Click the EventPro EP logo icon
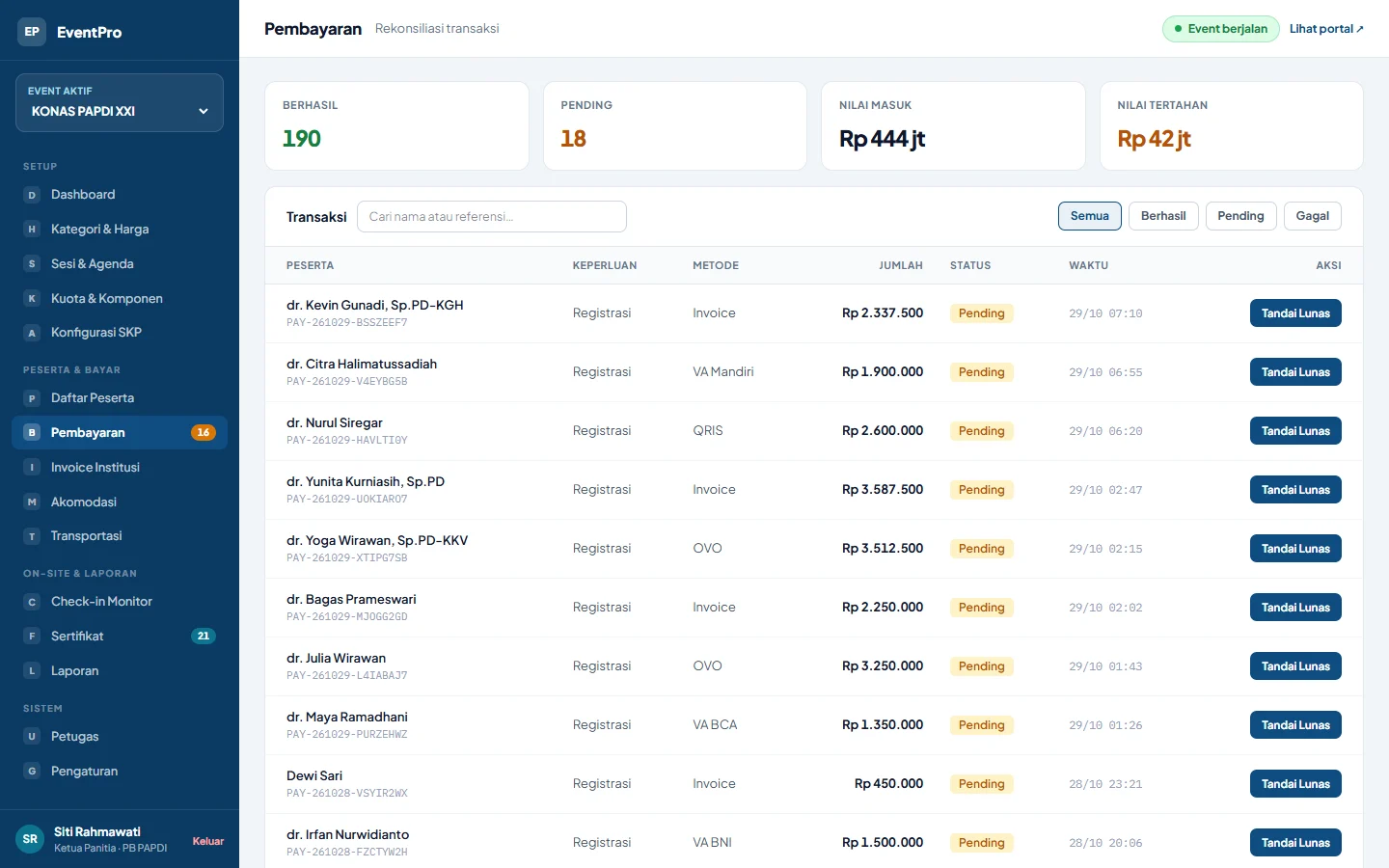 pyautogui.click(x=32, y=32)
